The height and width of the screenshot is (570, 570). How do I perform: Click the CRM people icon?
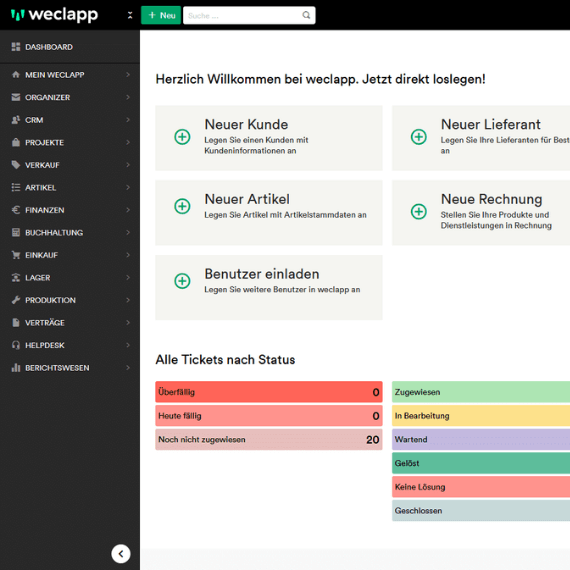[16, 120]
